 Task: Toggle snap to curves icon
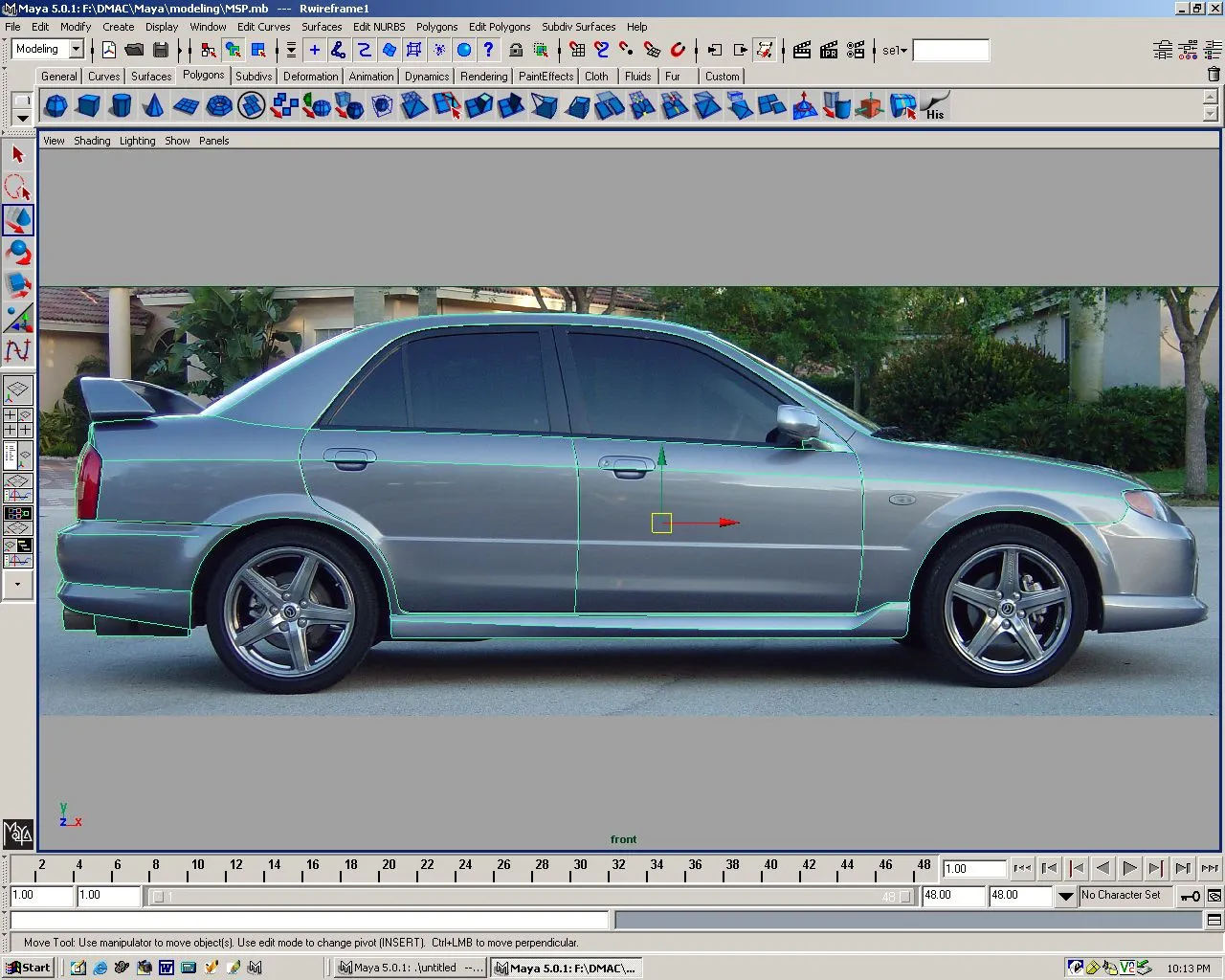[x=602, y=50]
